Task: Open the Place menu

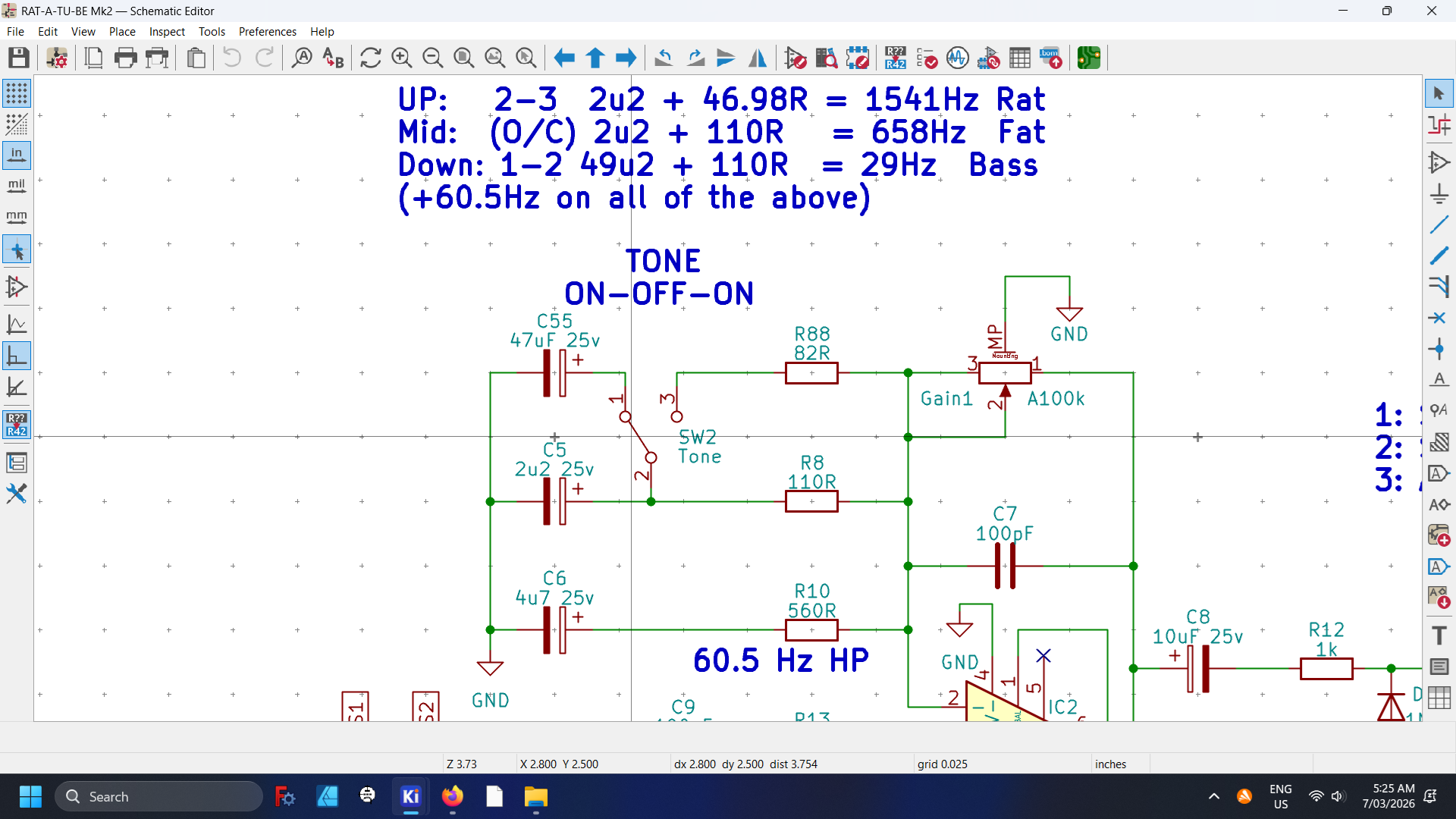Action: (122, 31)
